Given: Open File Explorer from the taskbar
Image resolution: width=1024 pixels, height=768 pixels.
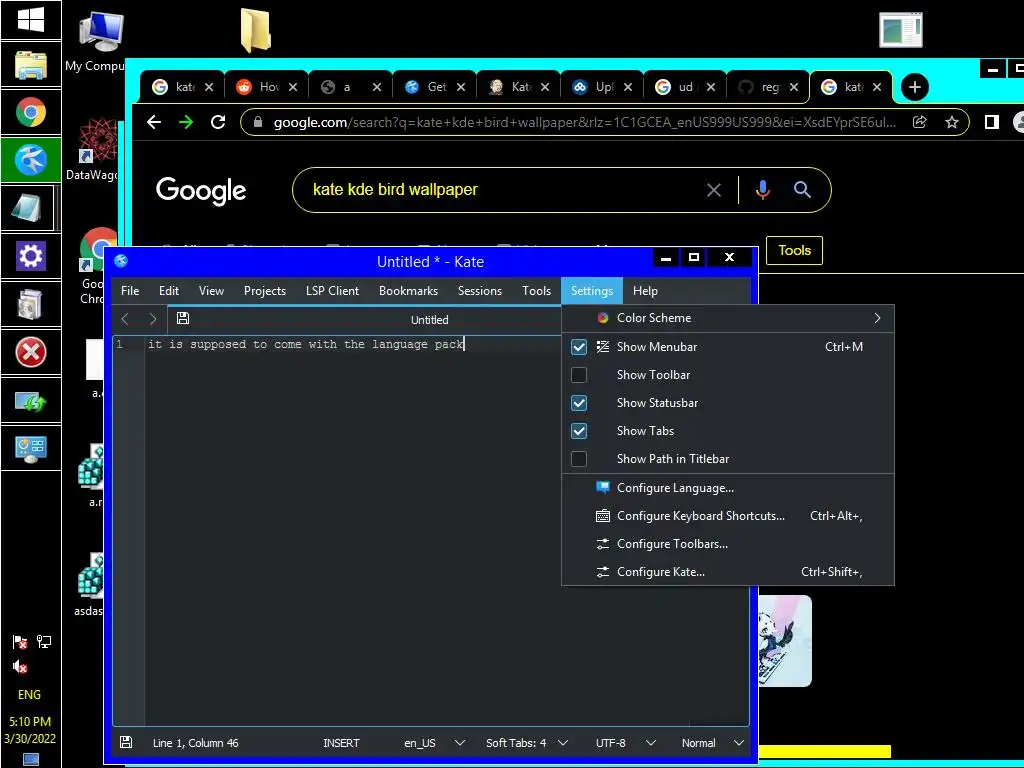Looking at the screenshot, I should [x=31, y=65].
